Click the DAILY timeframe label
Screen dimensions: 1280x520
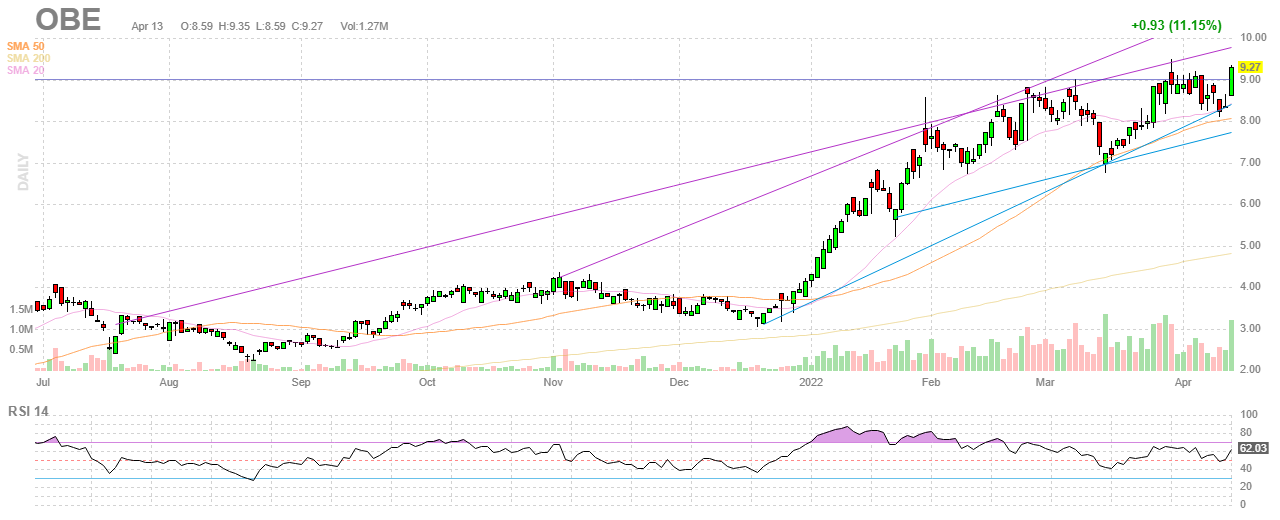click(x=21, y=172)
